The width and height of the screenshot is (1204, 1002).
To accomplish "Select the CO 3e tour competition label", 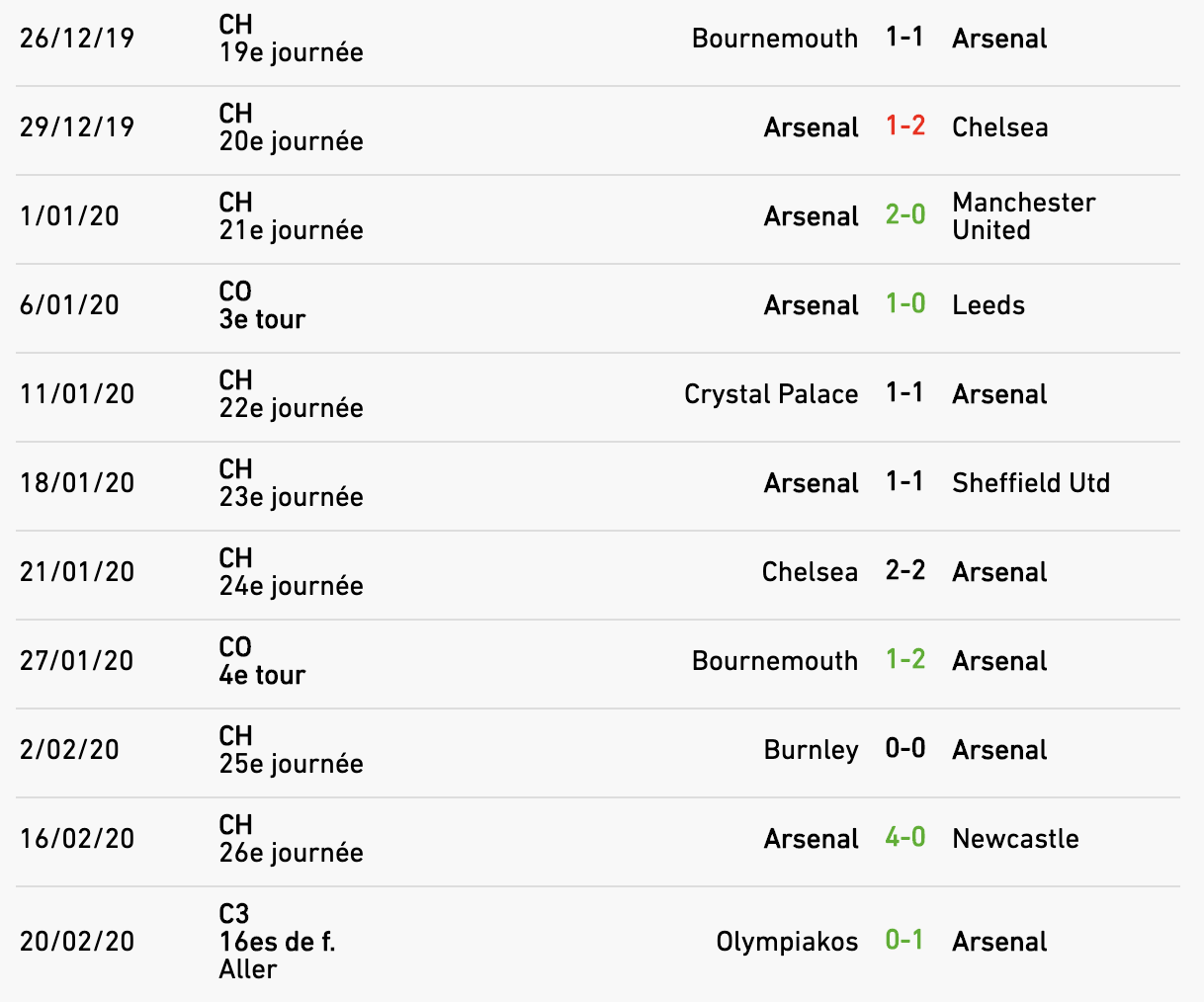I will tap(262, 305).
